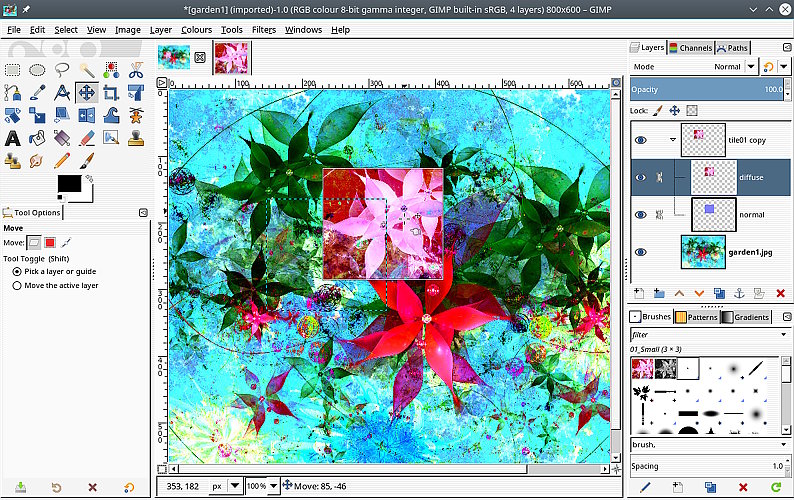Image resolution: width=794 pixels, height=500 pixels.
Task: Anchor the floating layer
Action: (739, 293)
